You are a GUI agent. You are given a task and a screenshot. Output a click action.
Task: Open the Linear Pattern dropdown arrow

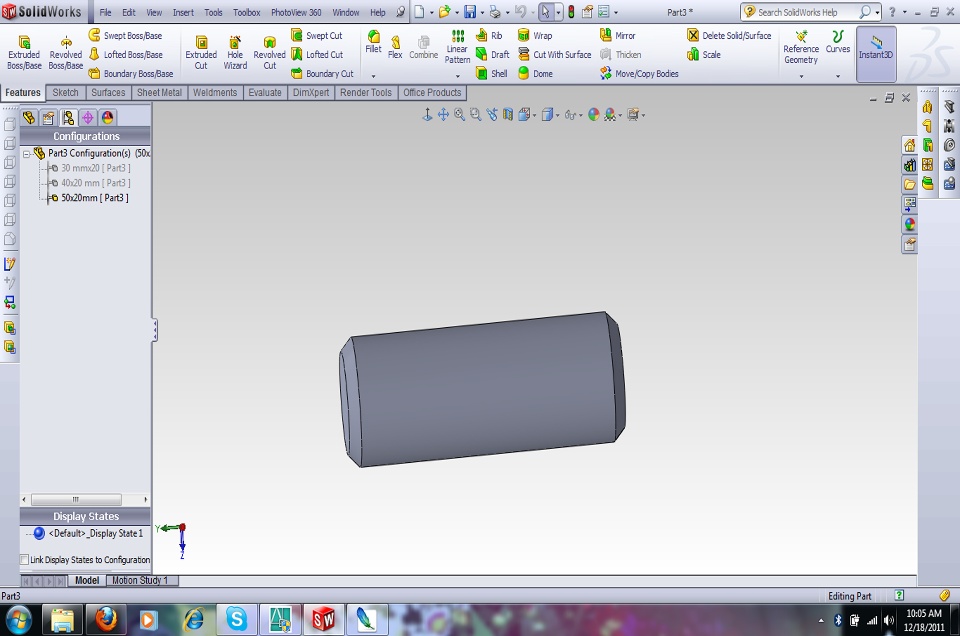(x=457, y=76)
